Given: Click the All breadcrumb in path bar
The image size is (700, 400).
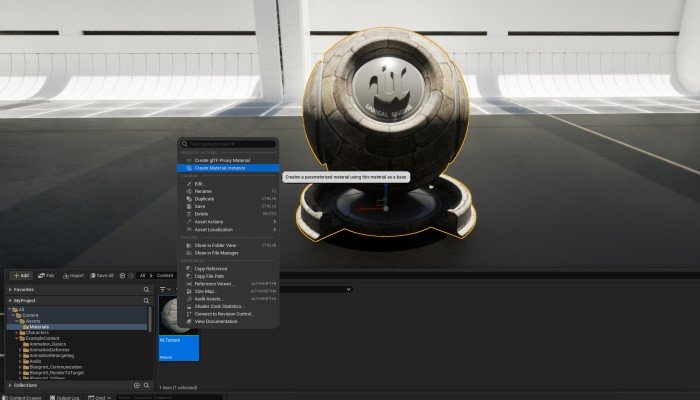Looking at the screenshot, I should 142,275.
